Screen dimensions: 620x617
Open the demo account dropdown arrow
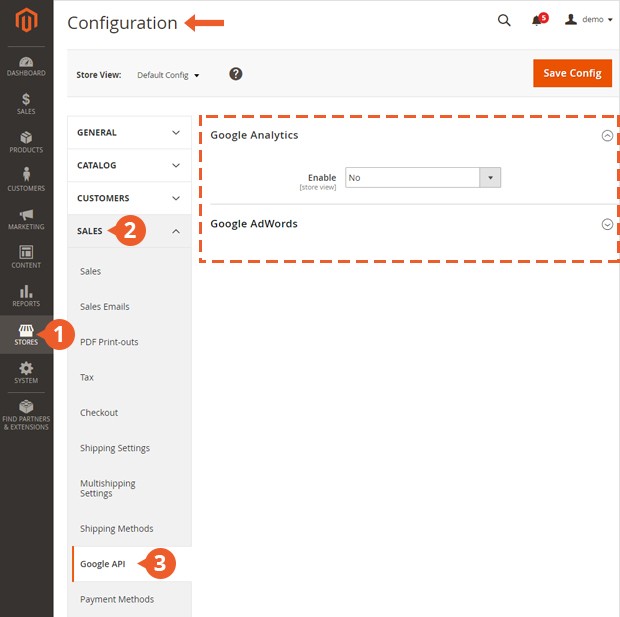coord(610,20)
